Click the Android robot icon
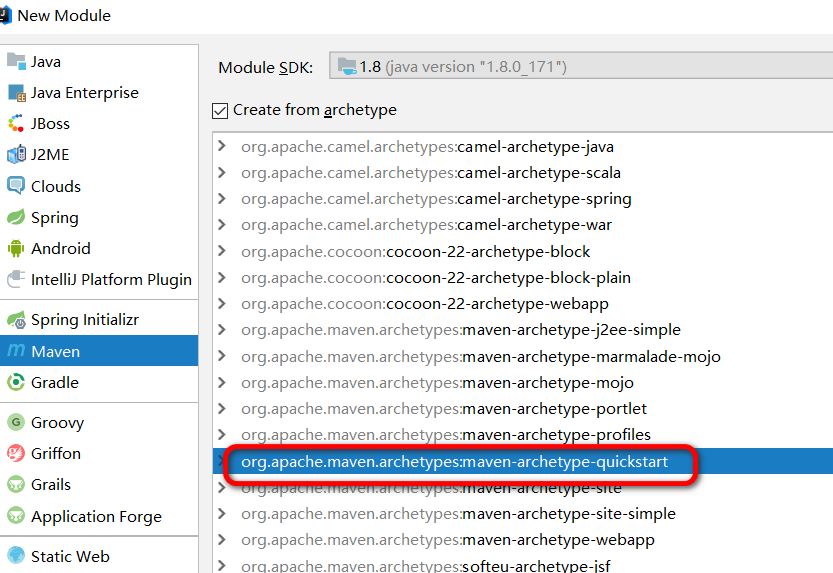 (x=16, y=248)
